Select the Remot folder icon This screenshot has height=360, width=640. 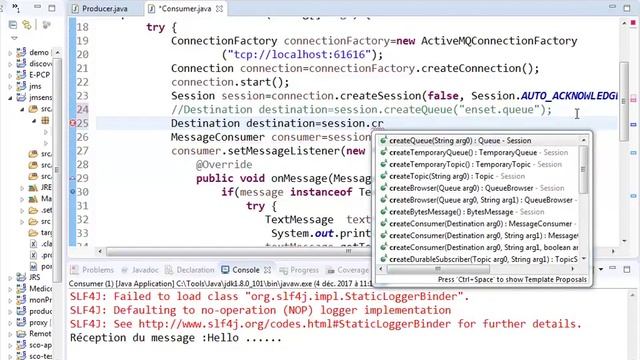pyautogui.click(x=21, y=333)
